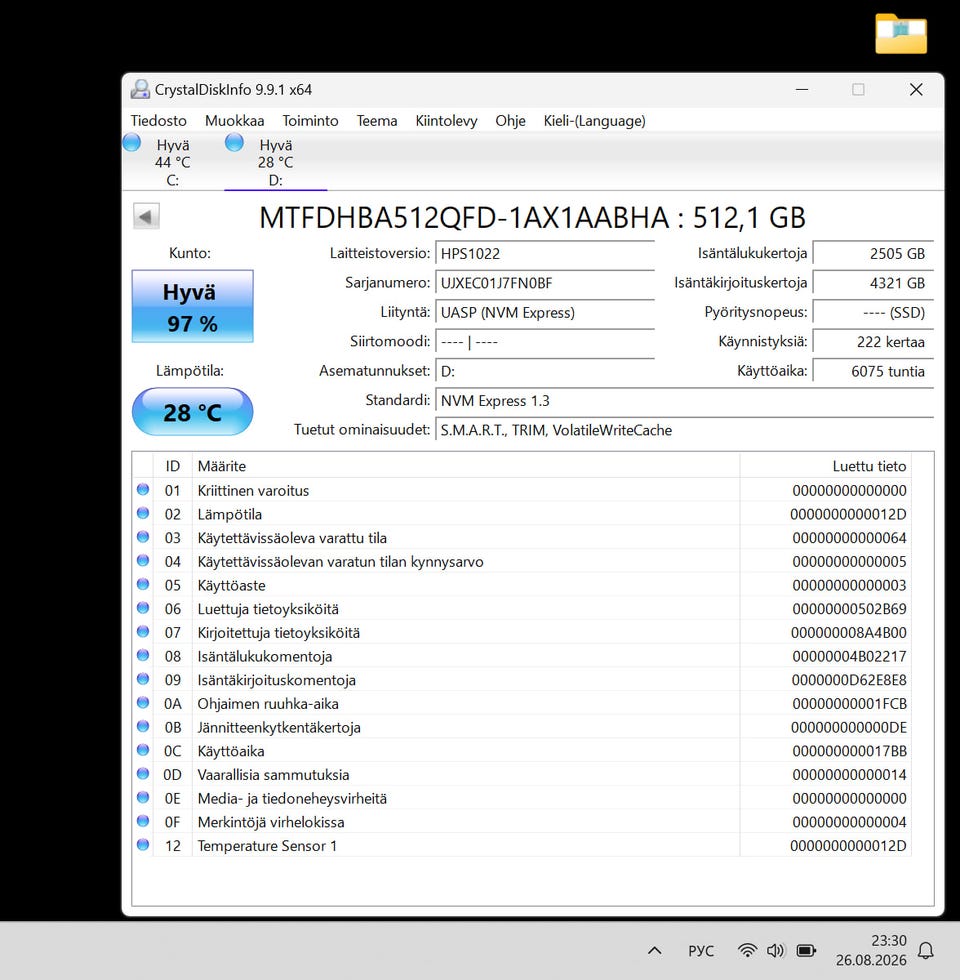960x980 pixels.
Task: Select the C: drive tab at 44 °C
Action: 172,162
